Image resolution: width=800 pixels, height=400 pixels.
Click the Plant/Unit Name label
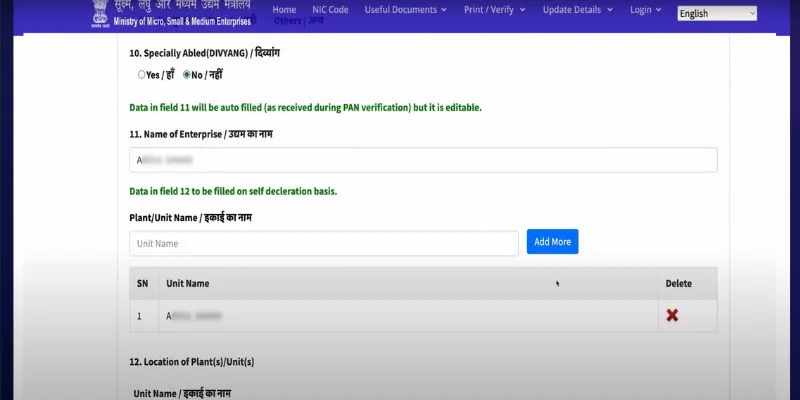[x=190, y=218]
